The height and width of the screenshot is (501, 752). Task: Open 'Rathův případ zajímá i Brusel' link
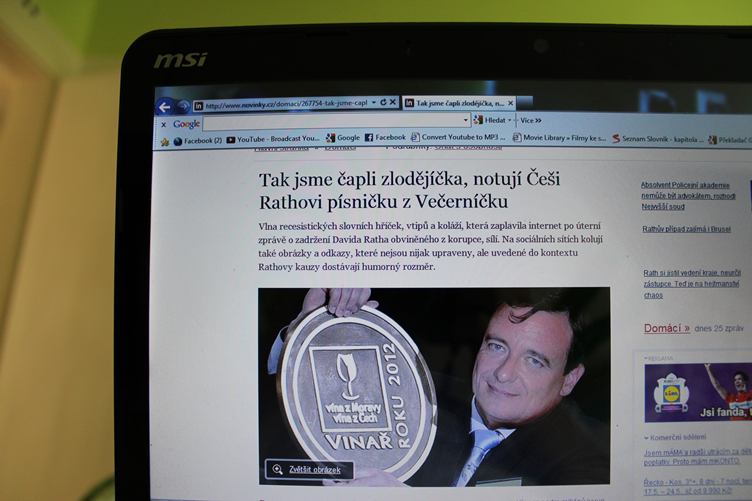tap(686, 229)
